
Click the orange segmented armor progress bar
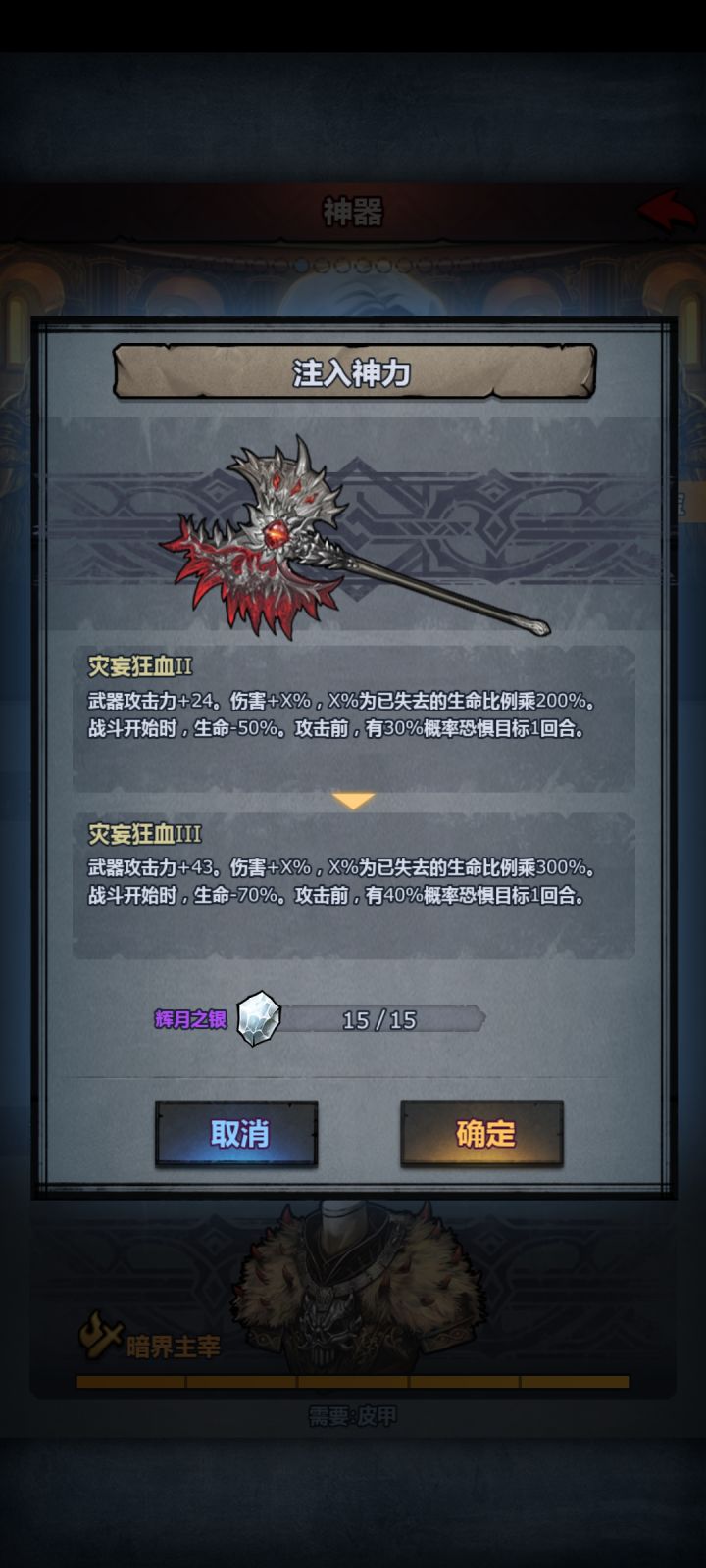[353, 1382]
